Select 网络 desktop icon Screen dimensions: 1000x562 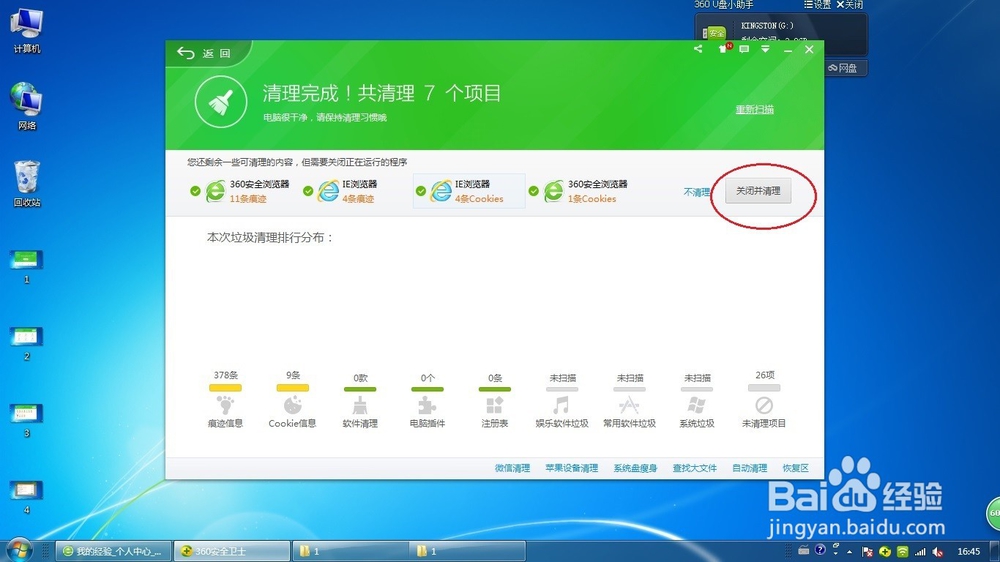27,107
